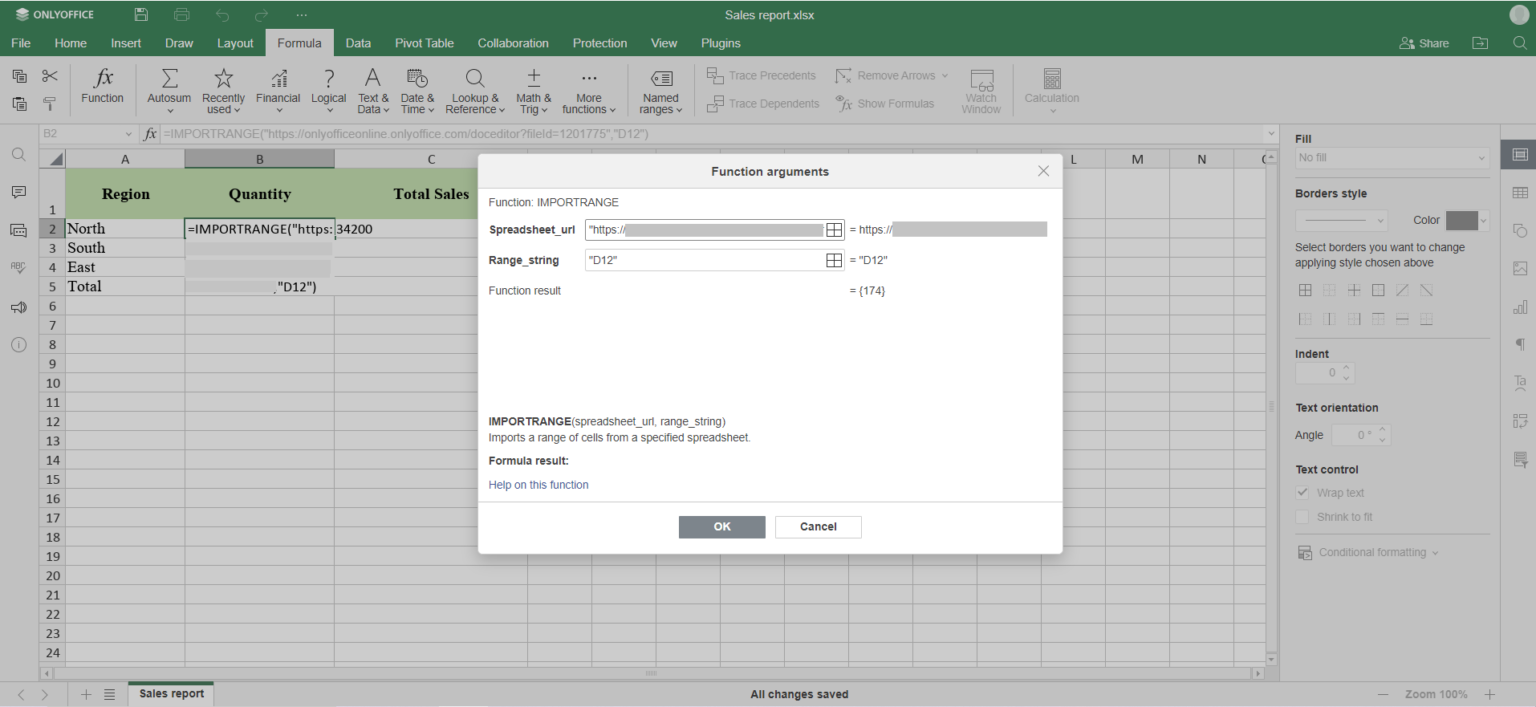Open the Data ribbon tab
Image resolution: width=1536 pixels, height=707 pixels.
pyautogui.click(x=358, y=43)
